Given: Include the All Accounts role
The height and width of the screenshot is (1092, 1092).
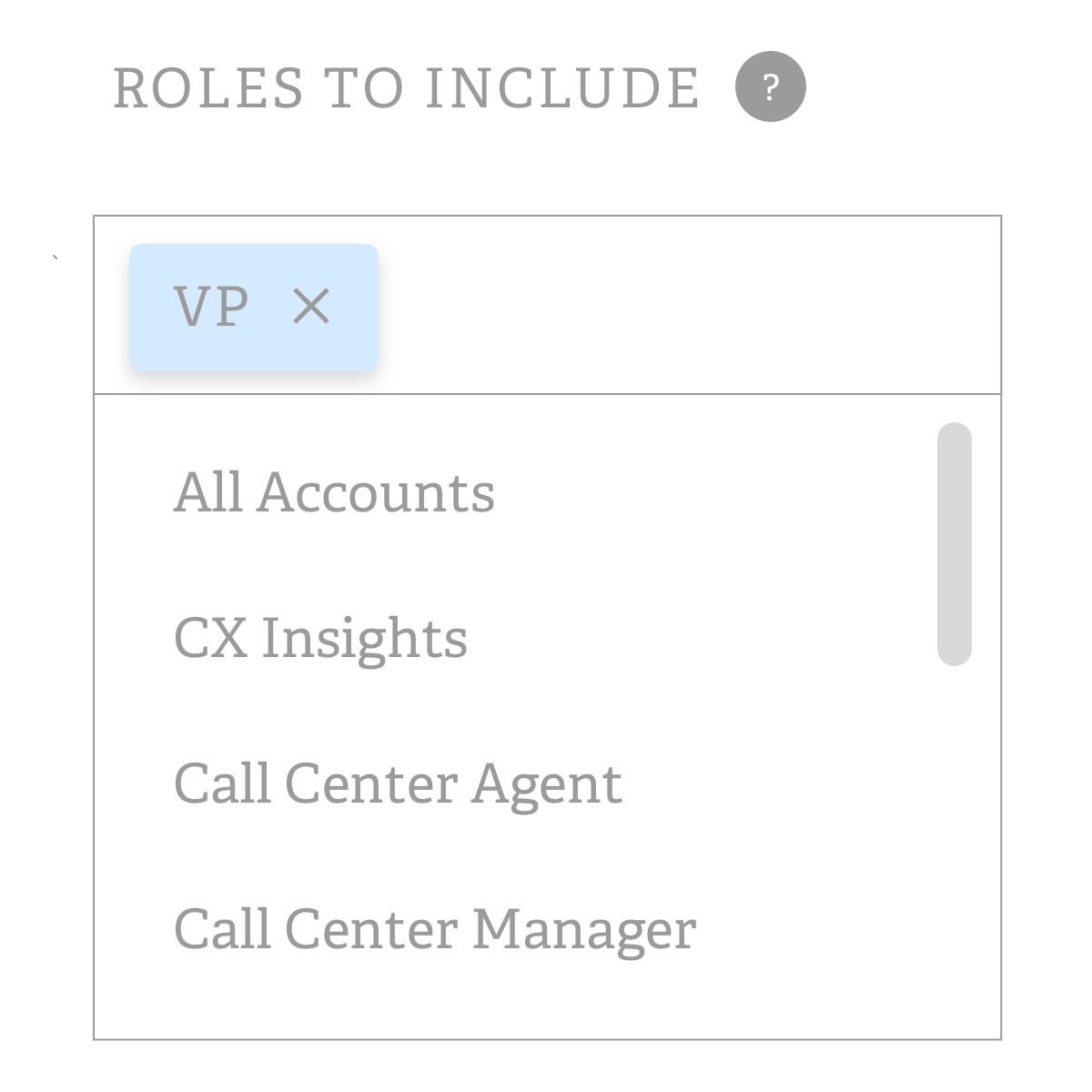Looking at the screenshot, I should coord(334,492).
